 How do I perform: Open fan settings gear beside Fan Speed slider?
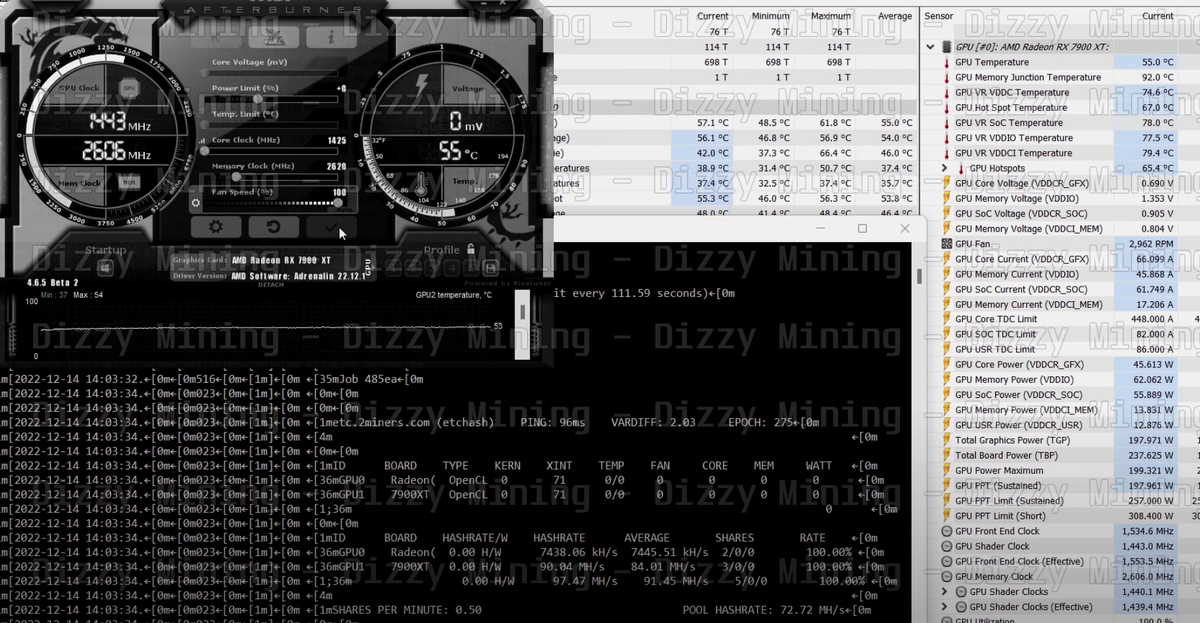pos(196,203)
